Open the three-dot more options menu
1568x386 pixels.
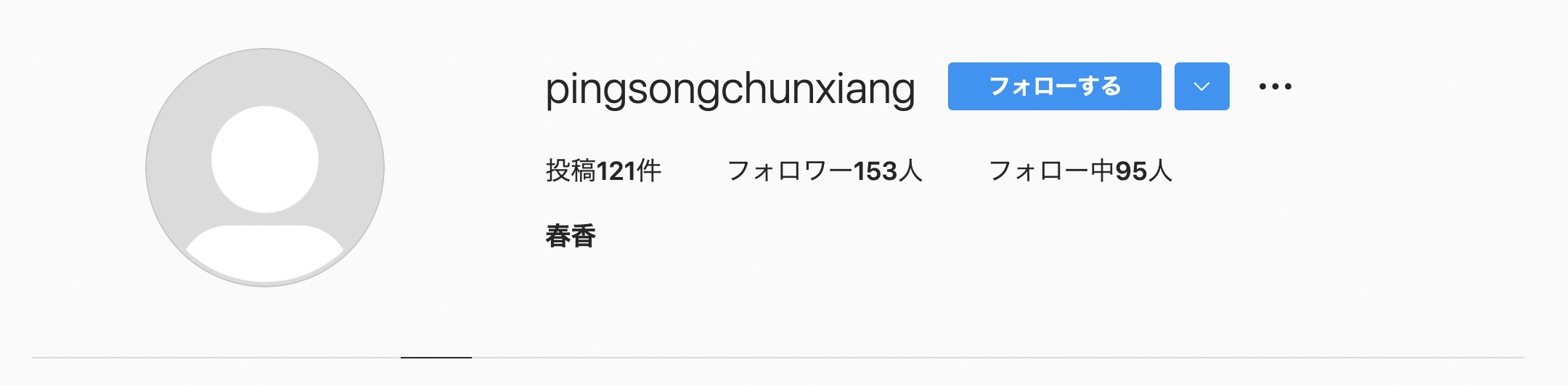coord(1275,86)
